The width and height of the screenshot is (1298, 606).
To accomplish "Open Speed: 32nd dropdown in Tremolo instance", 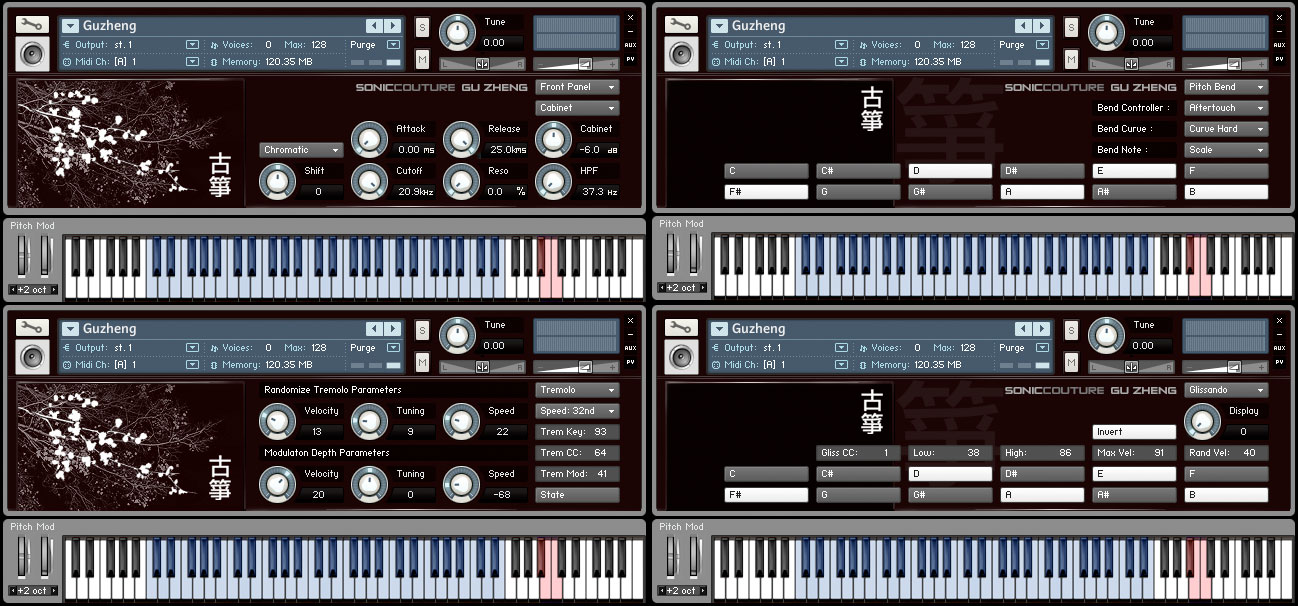I will click(x=577, y=411).
